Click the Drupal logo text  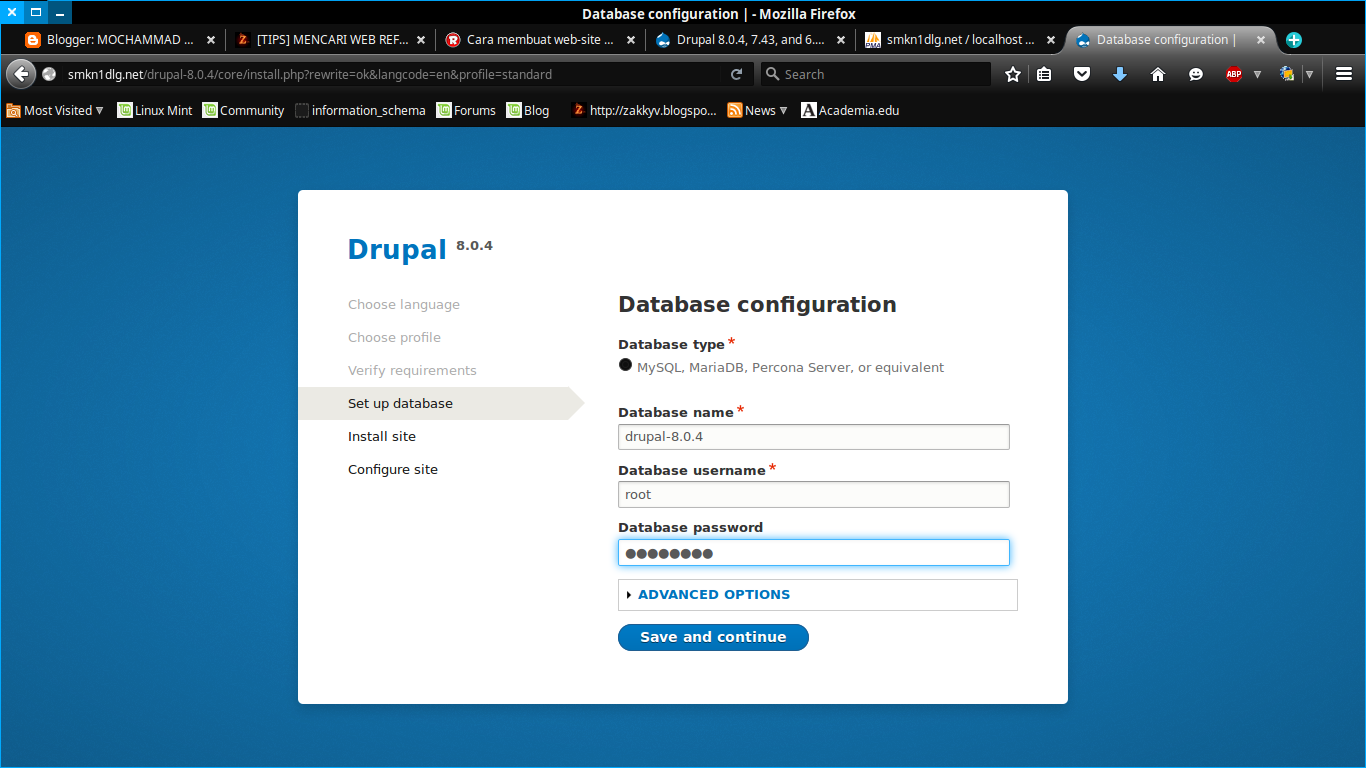(397, 249)
